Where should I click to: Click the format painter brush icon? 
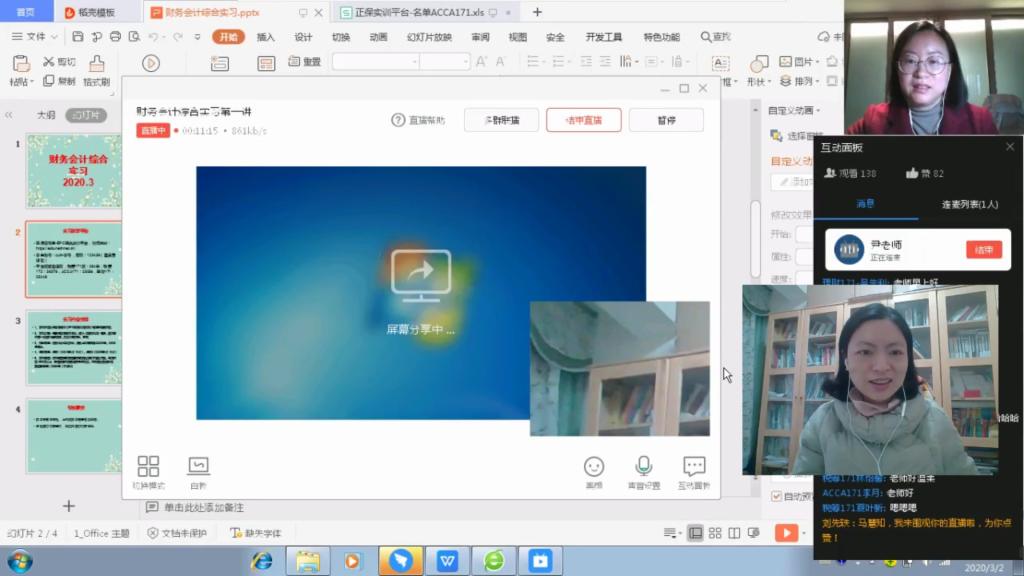pyautogui.click(x=97, y=64)
